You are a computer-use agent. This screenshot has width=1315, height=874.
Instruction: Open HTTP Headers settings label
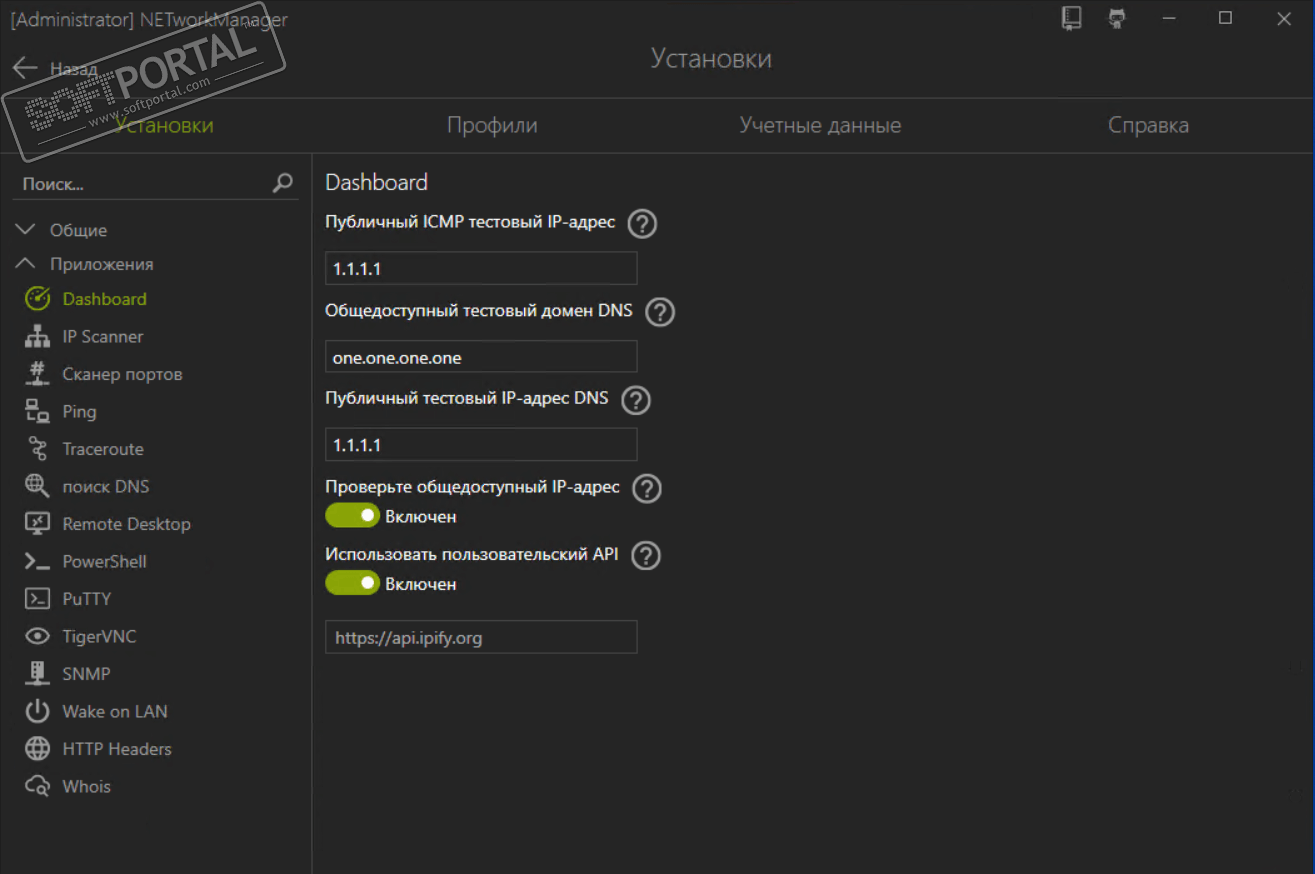(117, 749)
